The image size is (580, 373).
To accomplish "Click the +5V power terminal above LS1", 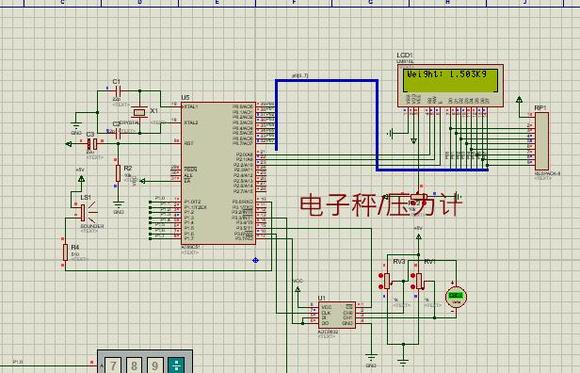I will coord(81,179).
